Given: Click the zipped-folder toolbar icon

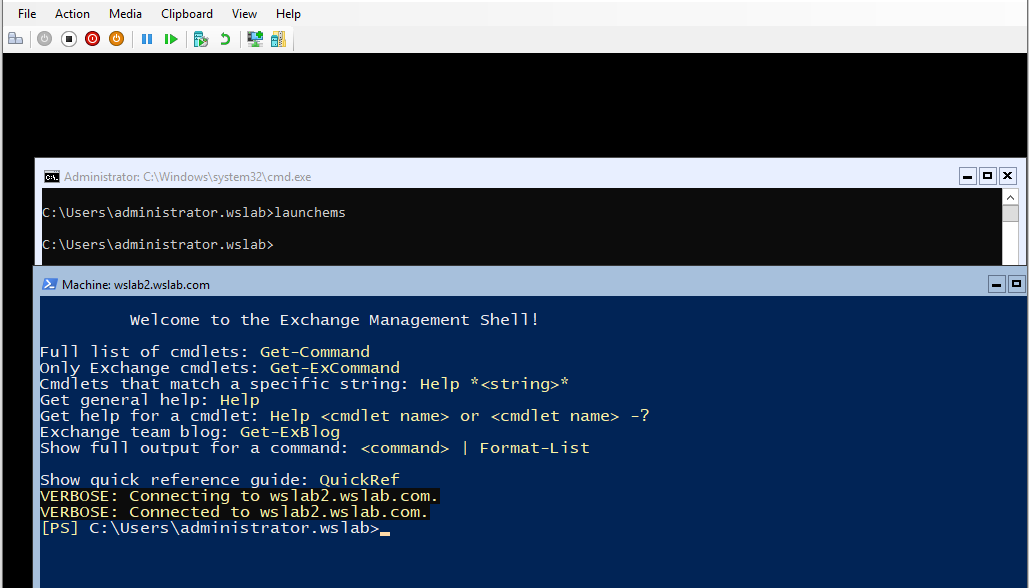Looking at the screenshot, I should click(278, 39).
